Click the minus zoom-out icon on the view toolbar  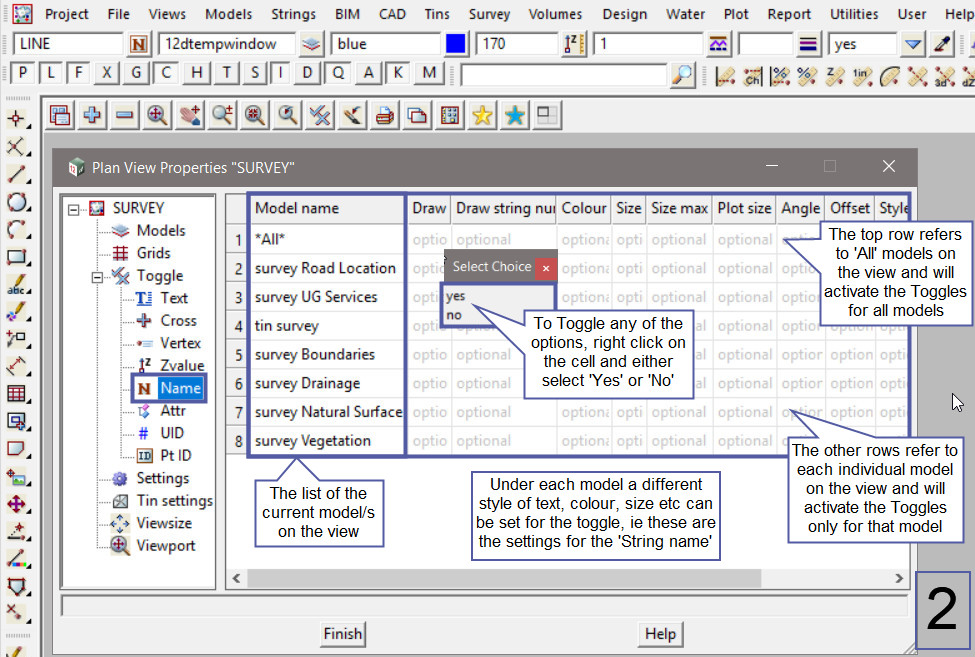[x=124, y=115]
